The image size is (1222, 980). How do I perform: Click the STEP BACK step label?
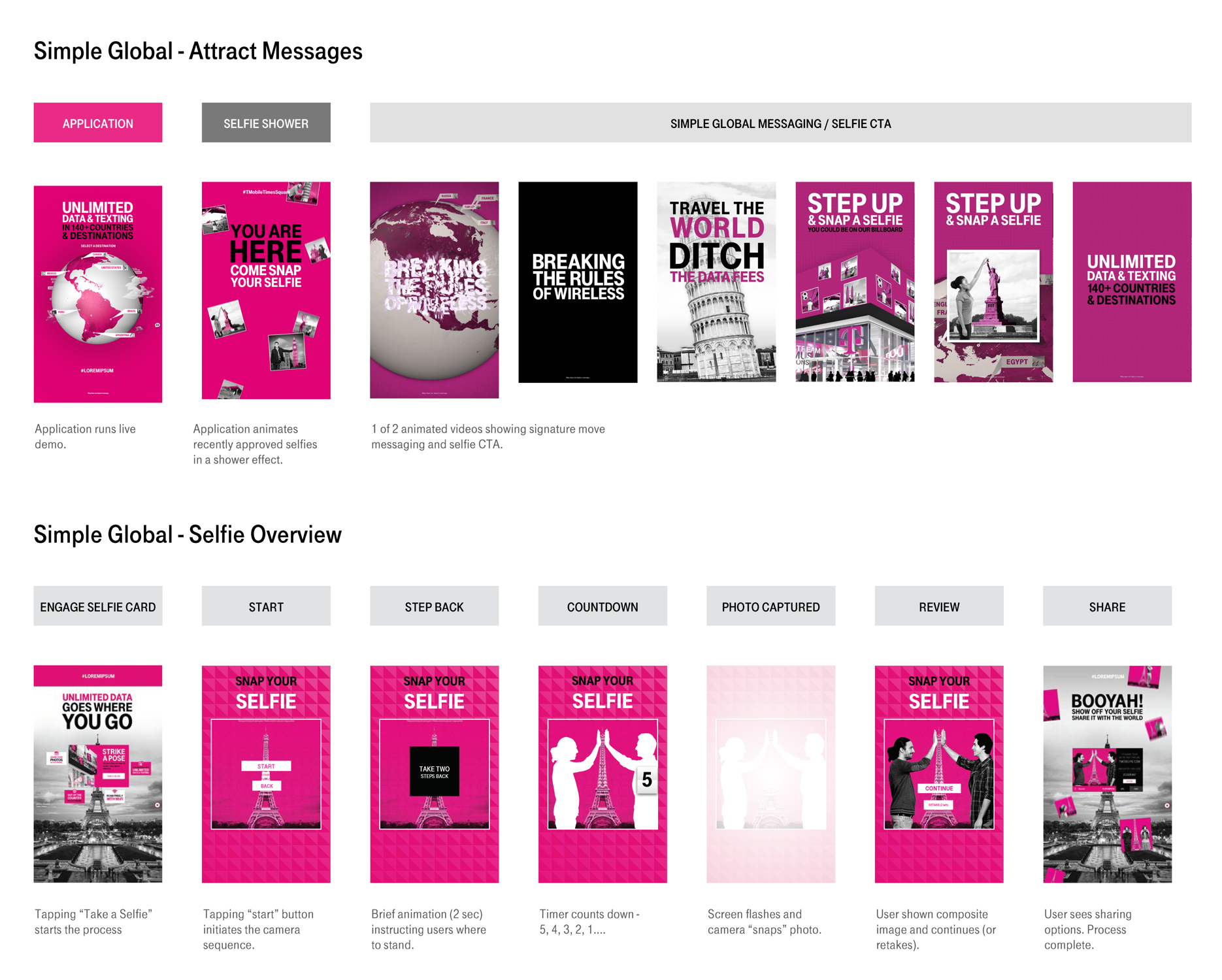434,606
